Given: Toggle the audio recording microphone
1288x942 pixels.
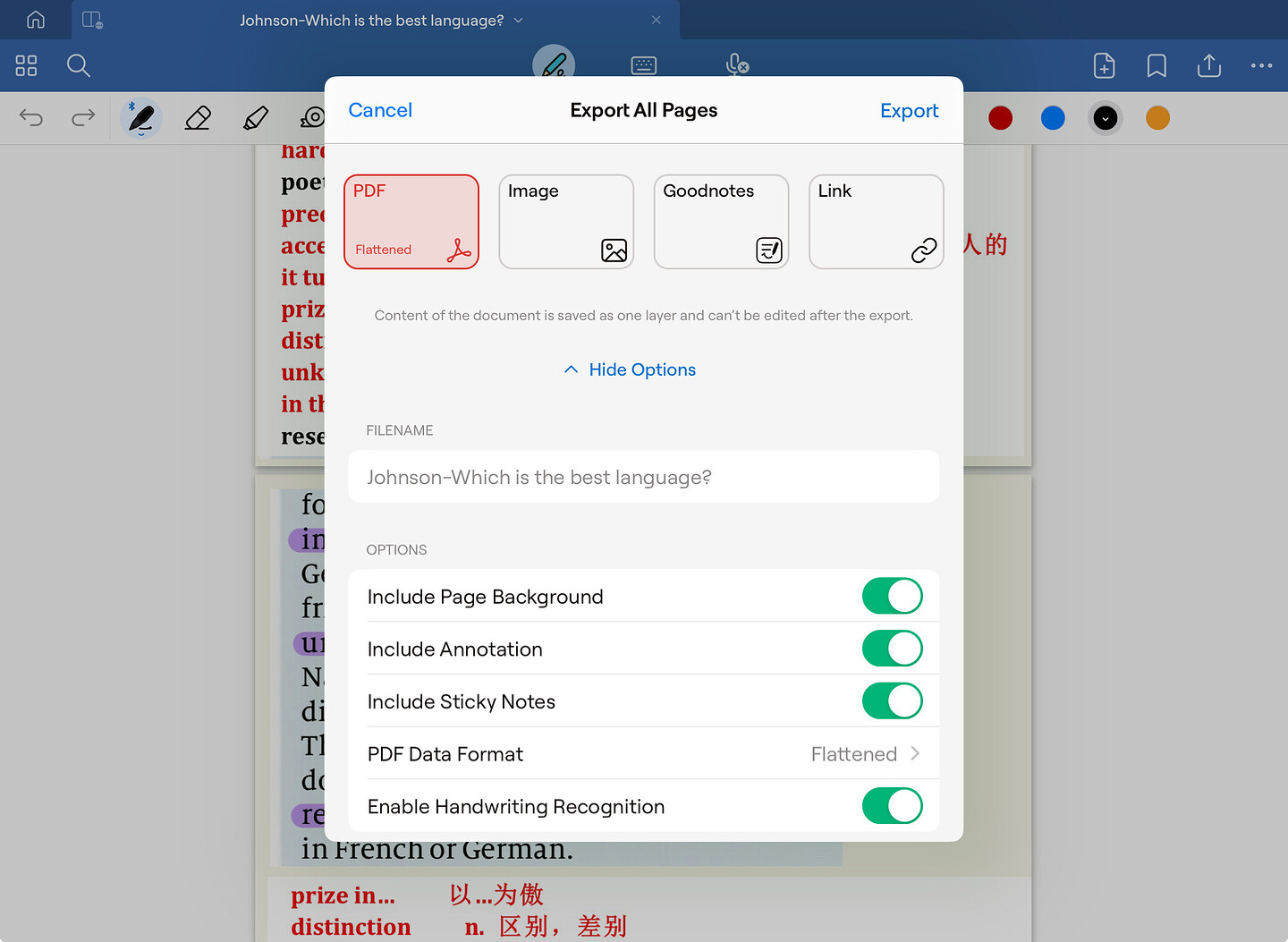Looking at the screenshot, I should coord(737,65).
